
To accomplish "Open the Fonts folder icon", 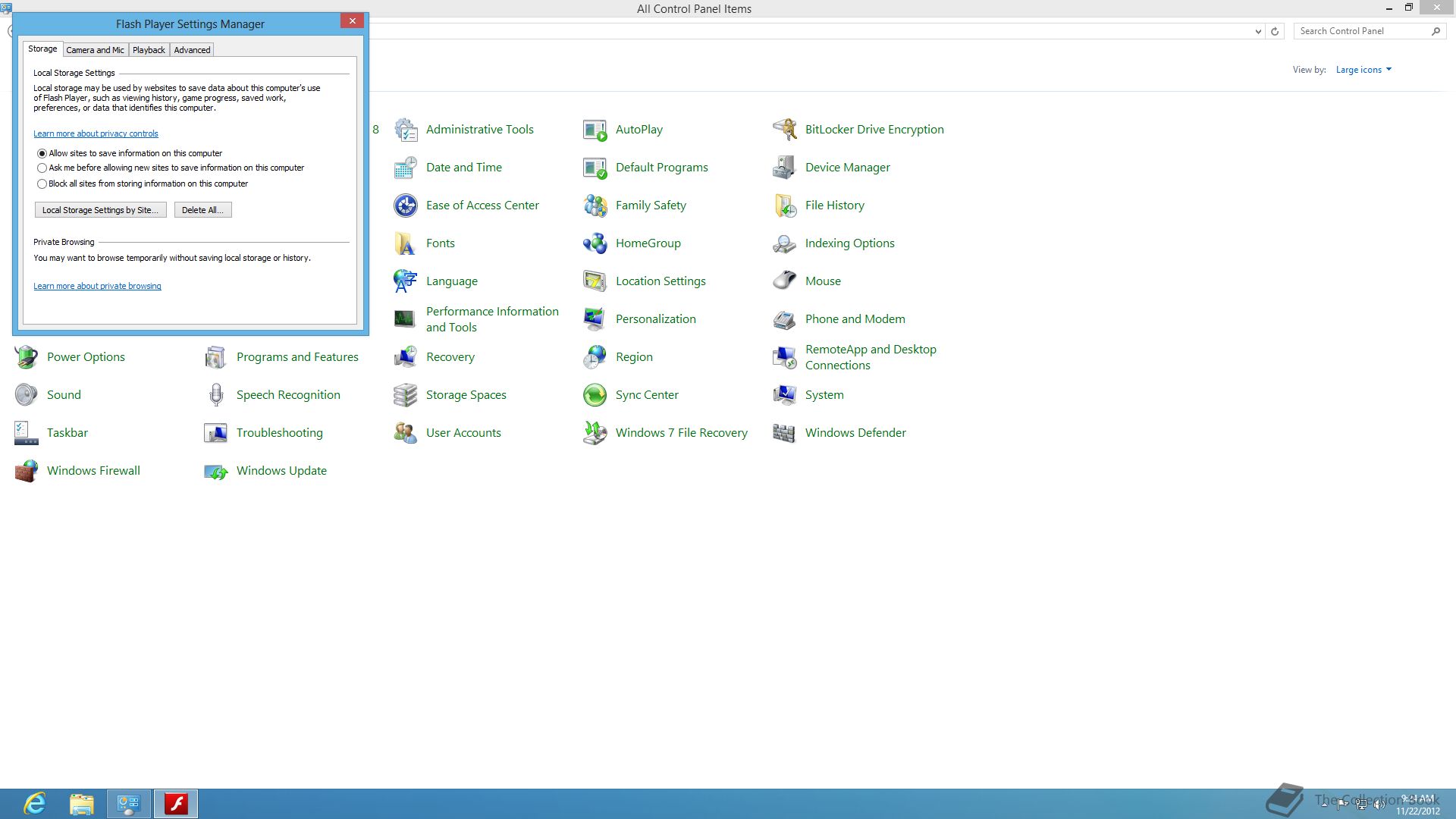I will pyautogui.click(x=406, y=243).
